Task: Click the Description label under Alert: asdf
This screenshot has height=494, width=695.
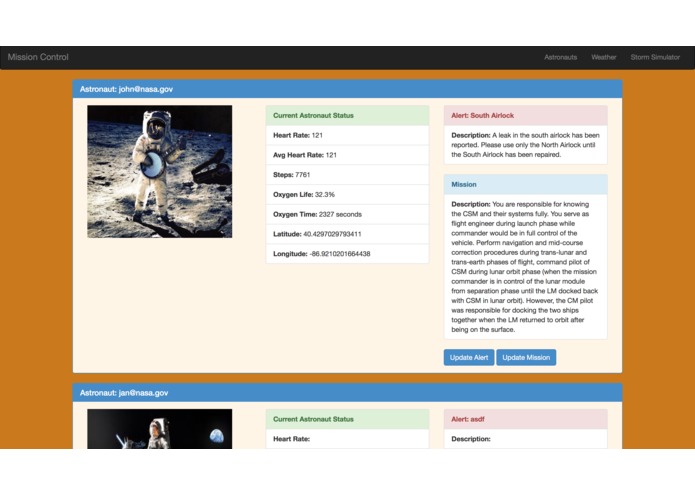Action: pyautogui.click(x=471, y=439)
